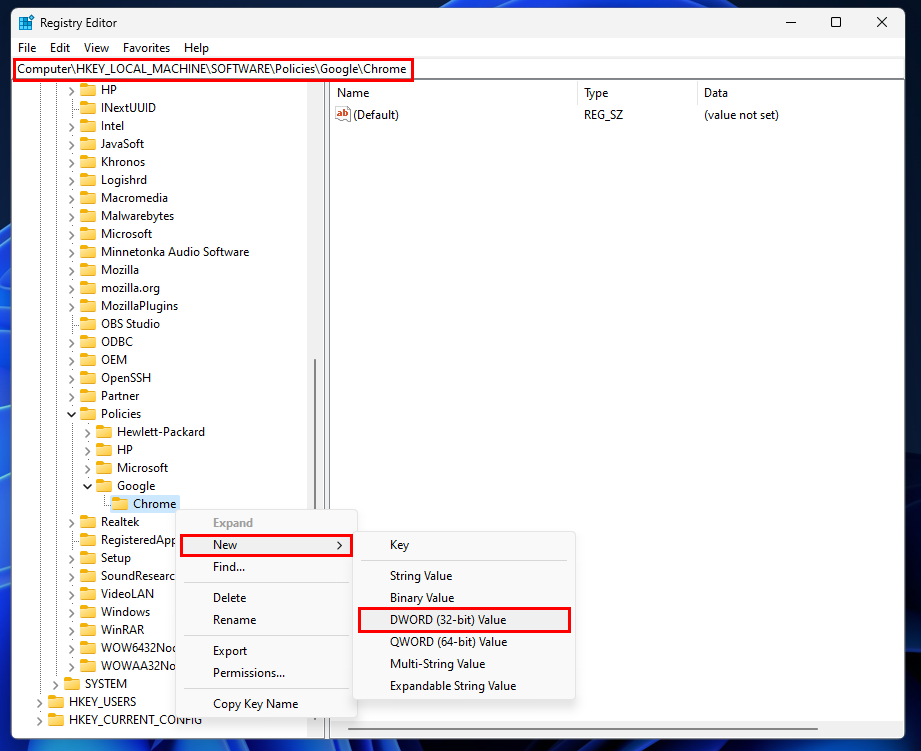Screen dimensions: 921x751
Task: Choose Multi-String Value
Action: coord(464,664)
